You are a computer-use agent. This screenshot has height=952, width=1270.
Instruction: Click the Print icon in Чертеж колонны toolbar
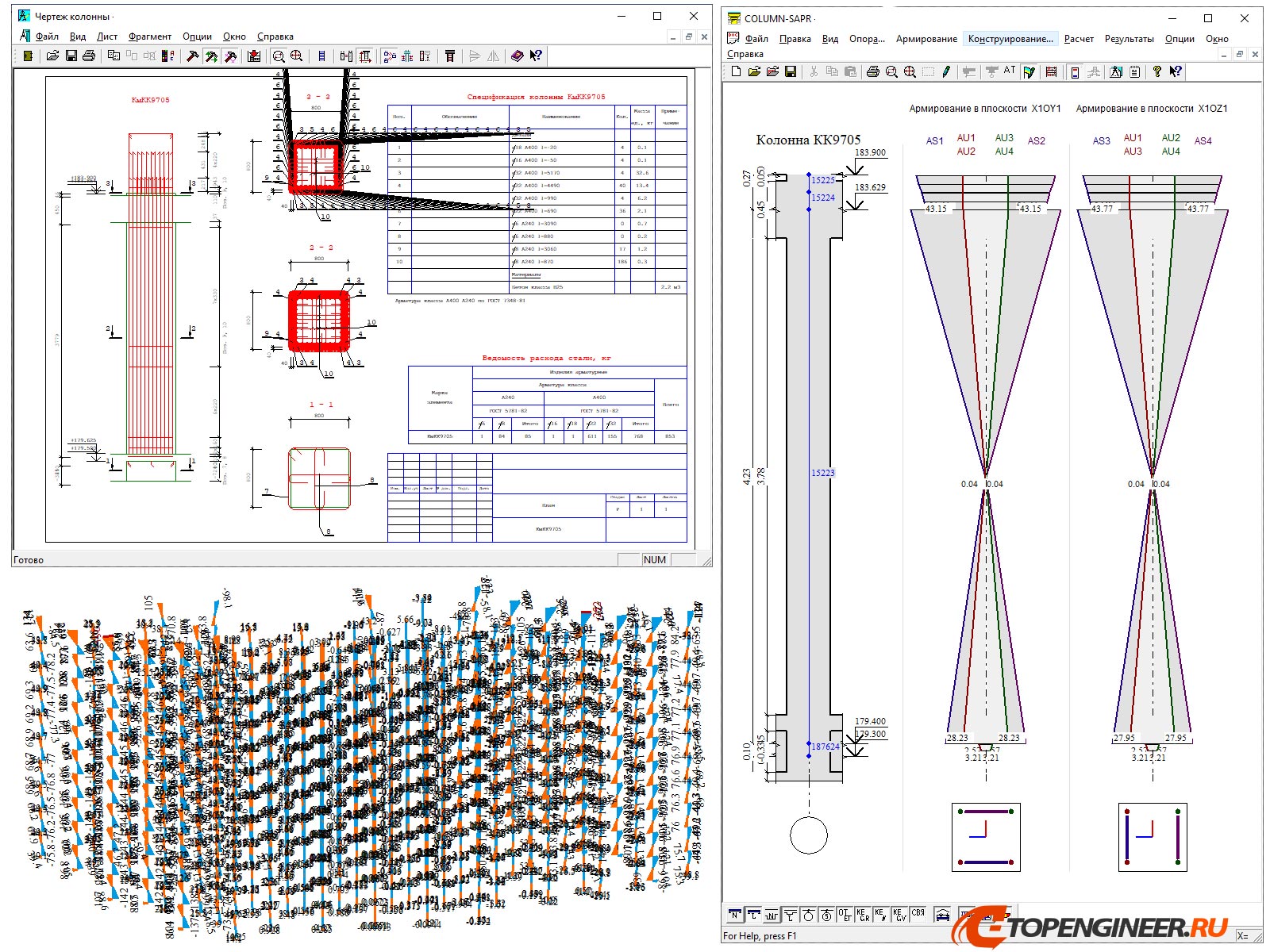(x=89, y=56)
